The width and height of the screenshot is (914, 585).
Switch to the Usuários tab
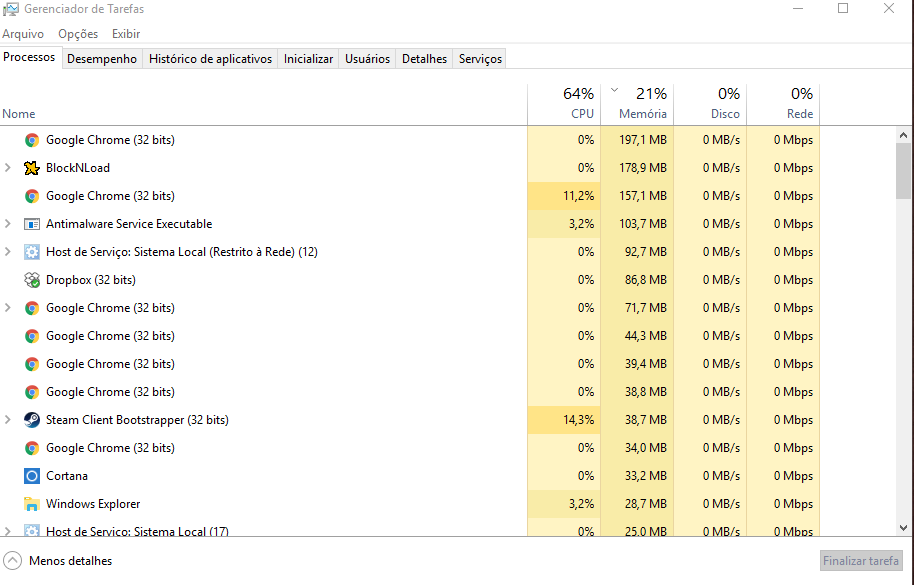point(367,59)
